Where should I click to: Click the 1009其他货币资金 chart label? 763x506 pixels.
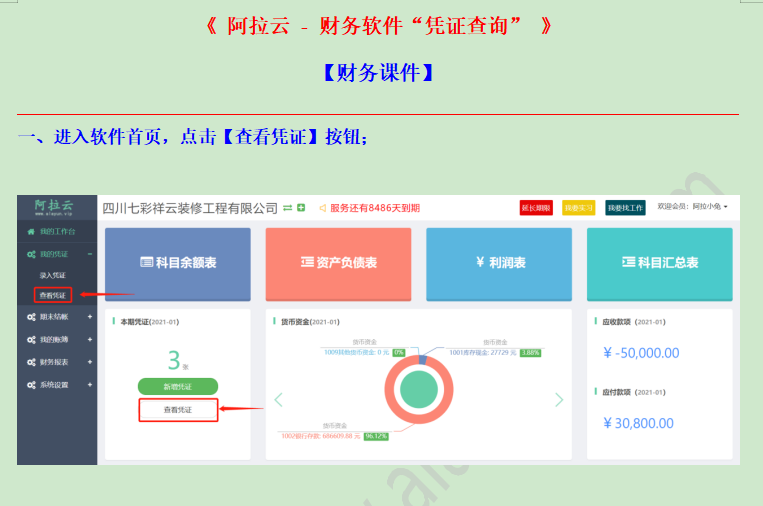[356, 352]
